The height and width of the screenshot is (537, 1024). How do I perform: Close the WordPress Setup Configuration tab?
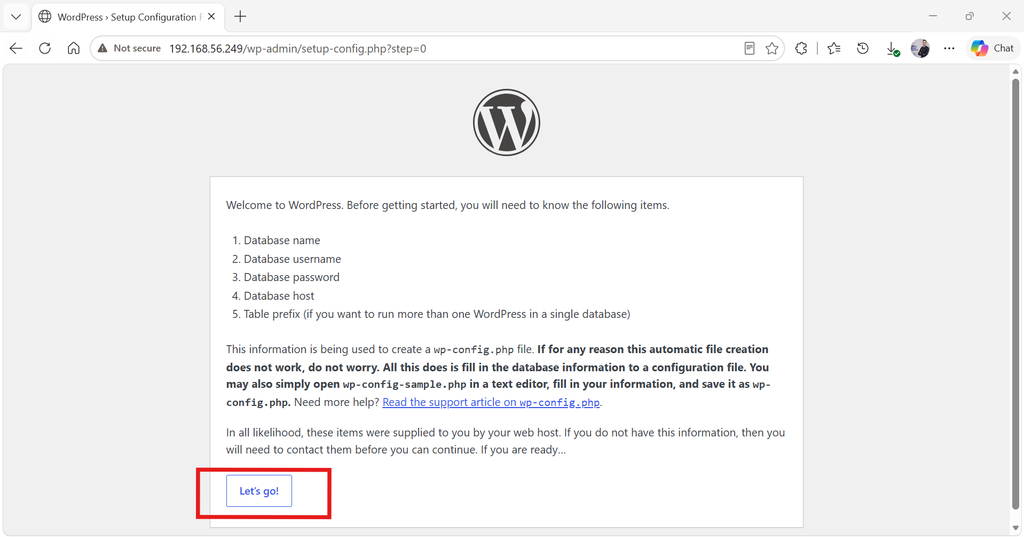click(x=212, y=17)
